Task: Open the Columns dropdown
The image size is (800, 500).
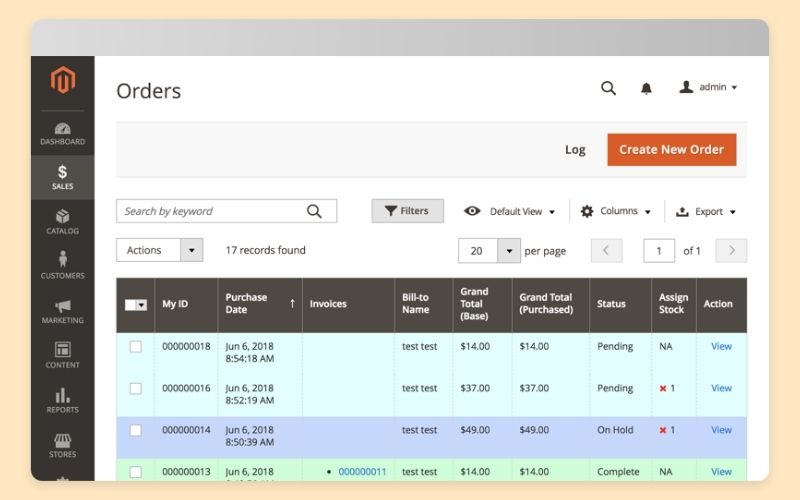Action: (615, 211)
